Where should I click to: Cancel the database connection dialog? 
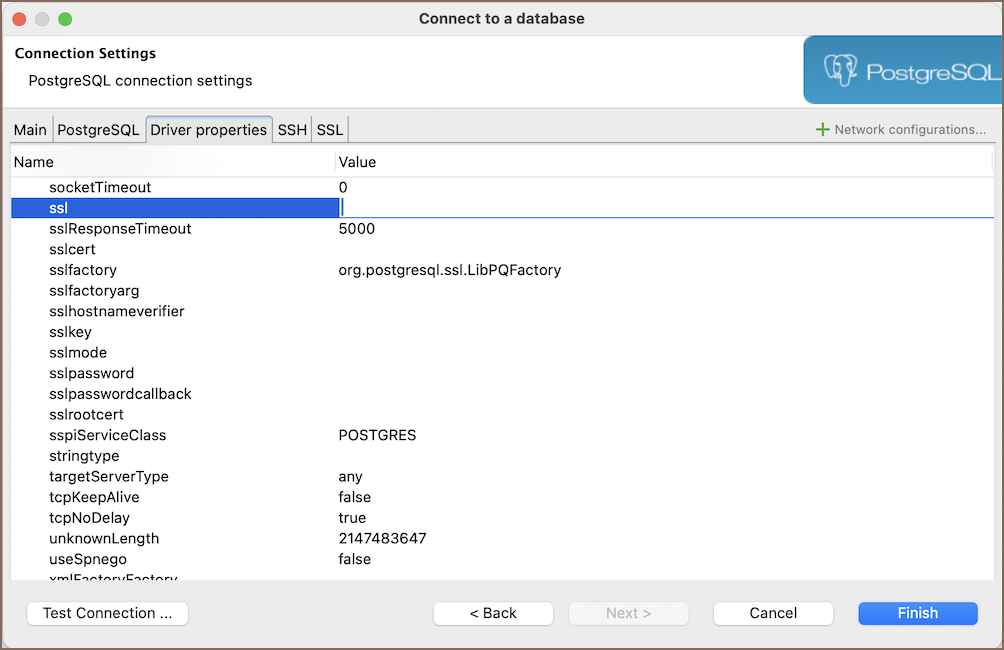(773, 613)
